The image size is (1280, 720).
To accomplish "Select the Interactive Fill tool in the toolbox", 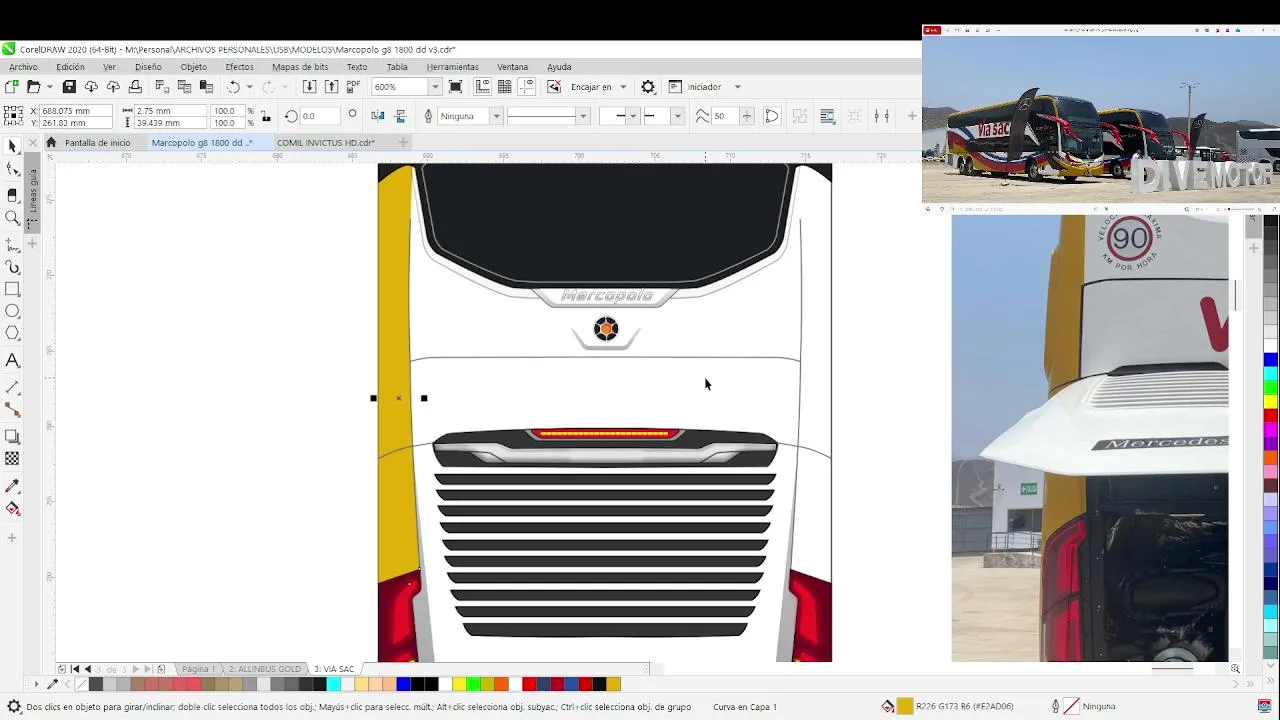I will [12, 509].
